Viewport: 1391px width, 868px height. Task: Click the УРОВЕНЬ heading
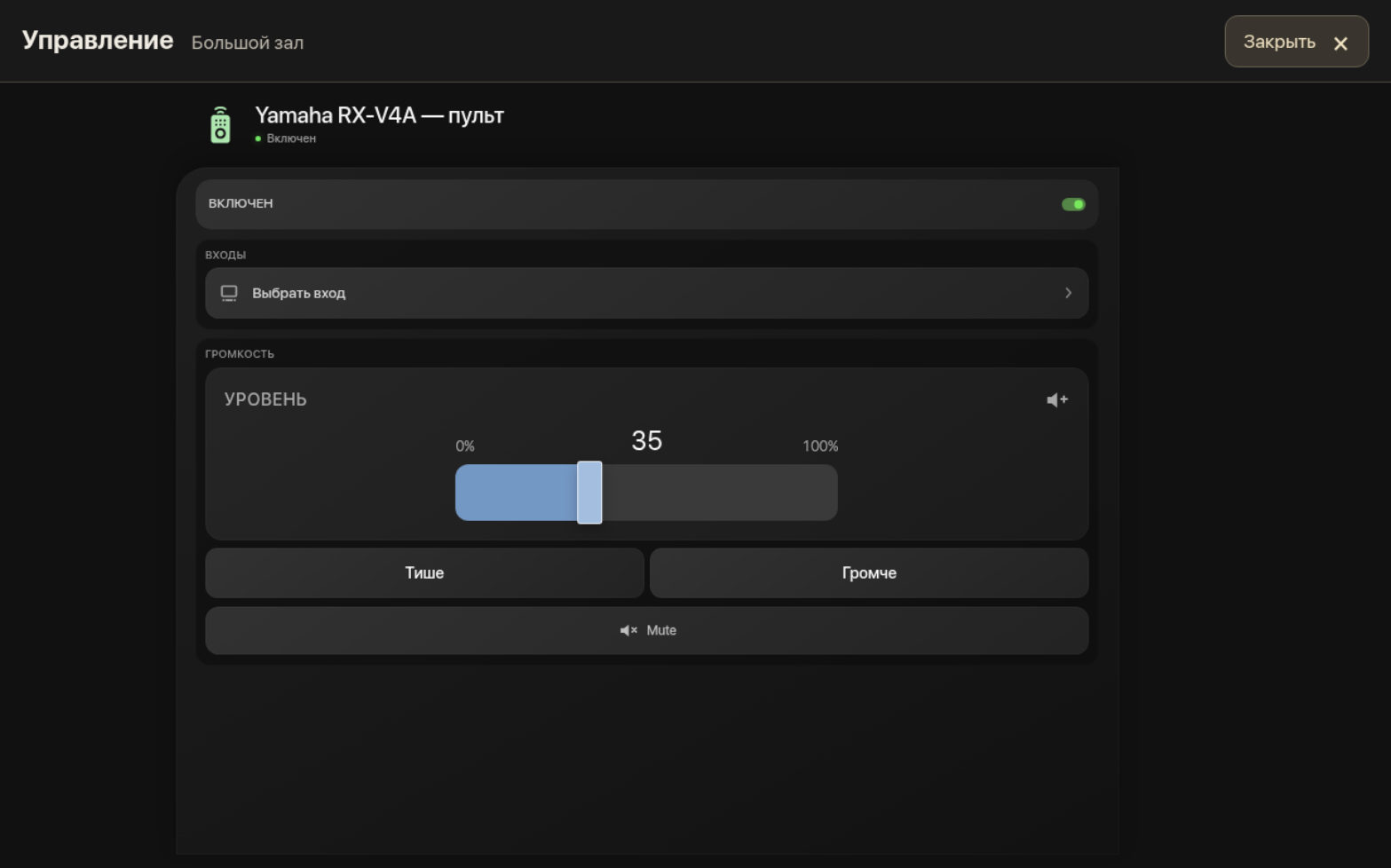[x=265, y=399]
